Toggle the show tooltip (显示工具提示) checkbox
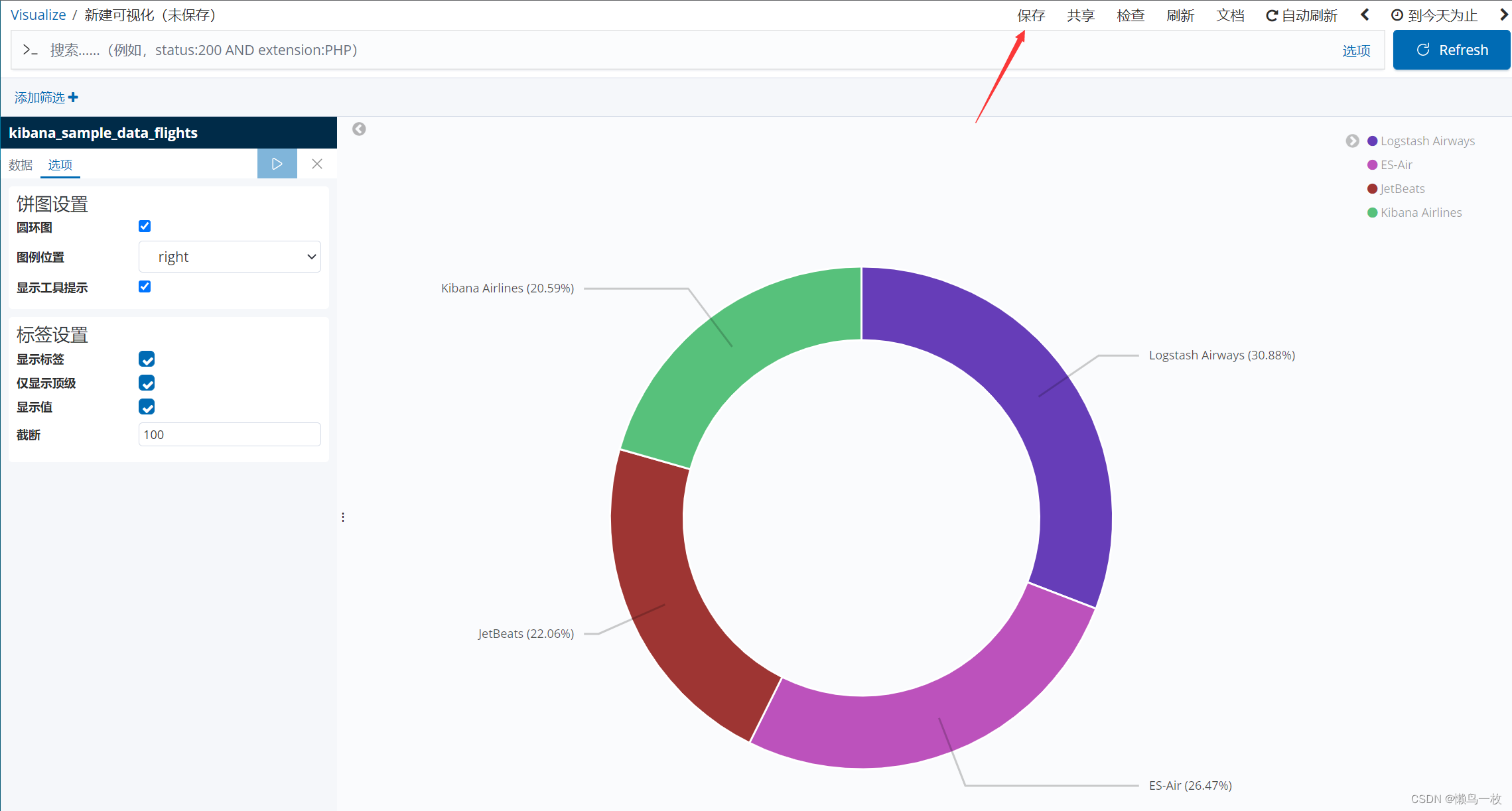The height and width of the screenshot is (811, 1512). click(145, 286)
